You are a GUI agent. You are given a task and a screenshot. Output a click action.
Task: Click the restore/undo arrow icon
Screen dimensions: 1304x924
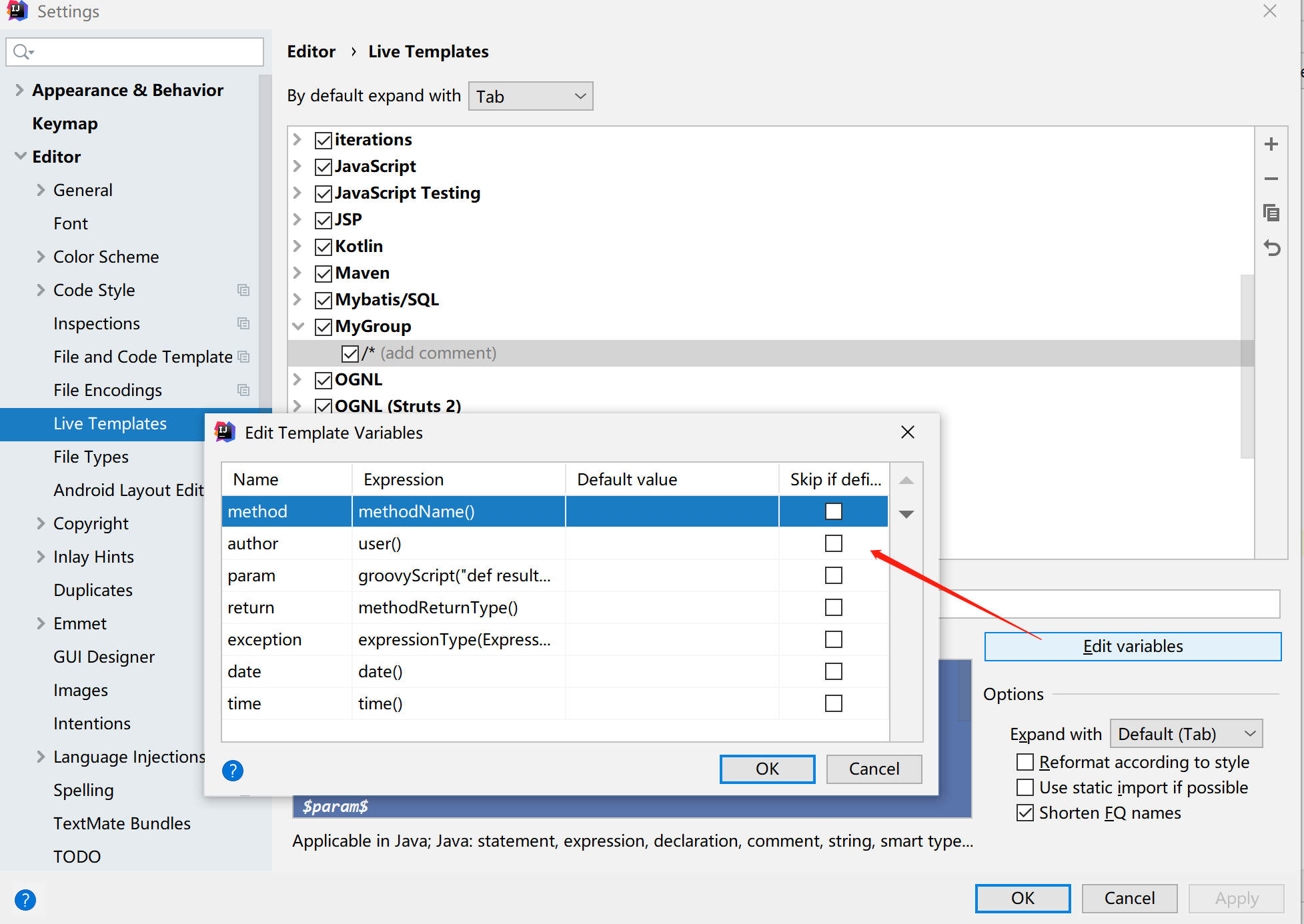pyautogui.click(x=1271, y=249)
